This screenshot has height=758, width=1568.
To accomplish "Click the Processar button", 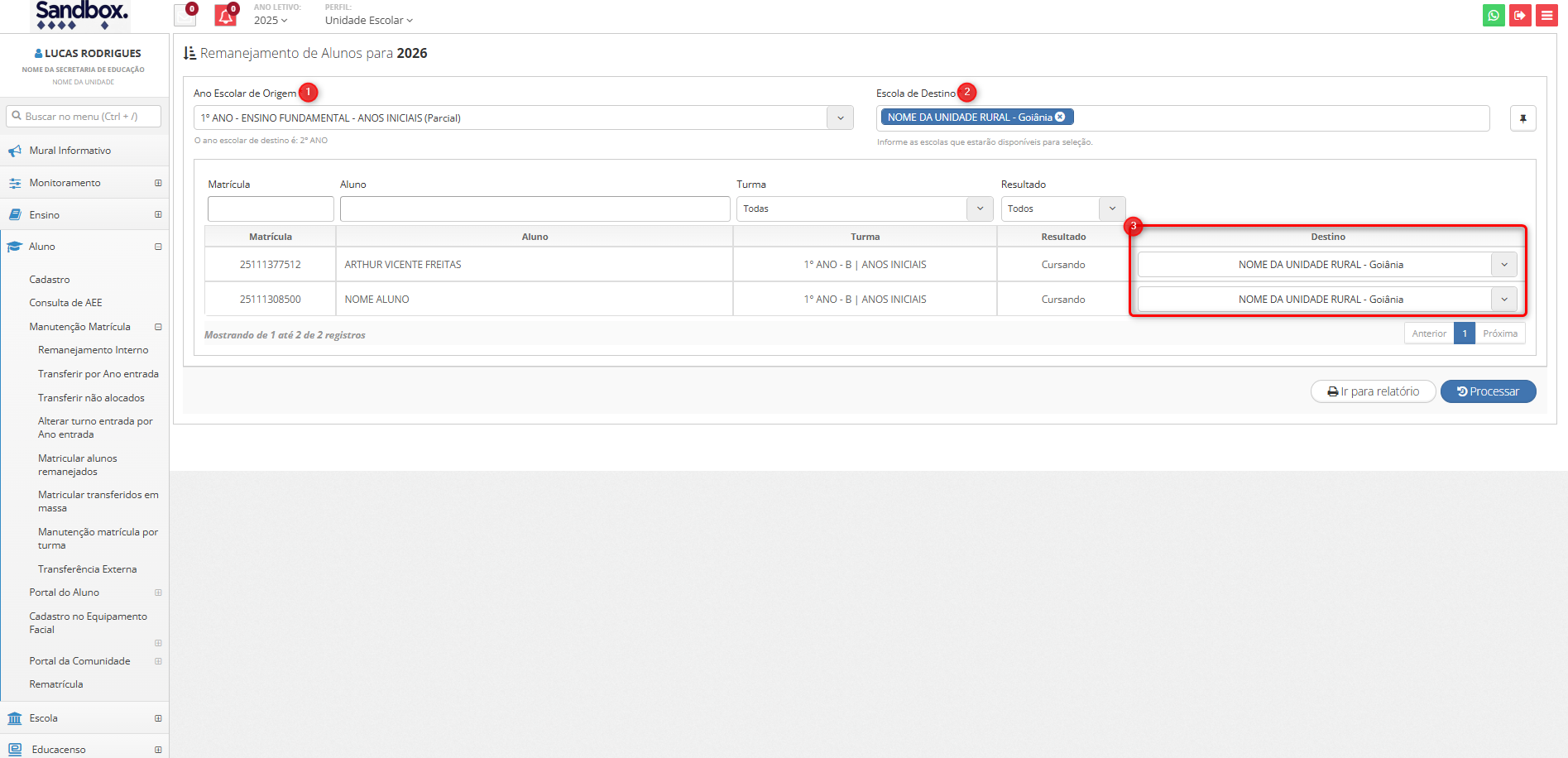I will point(1488,391).
